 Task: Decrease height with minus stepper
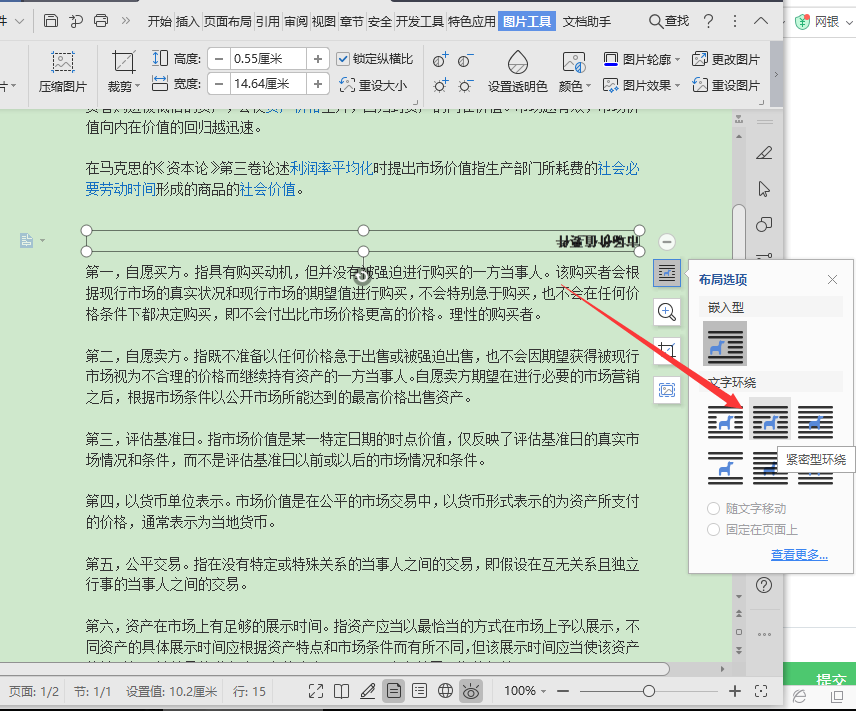[219, 58]
